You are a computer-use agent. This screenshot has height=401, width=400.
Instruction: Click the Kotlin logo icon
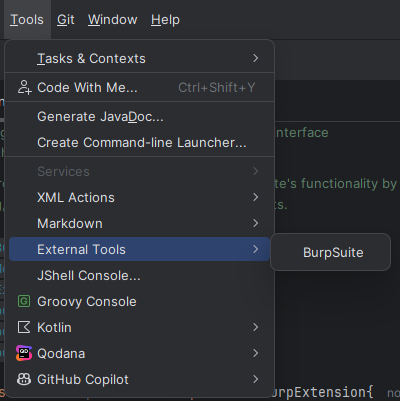(24, 327)
